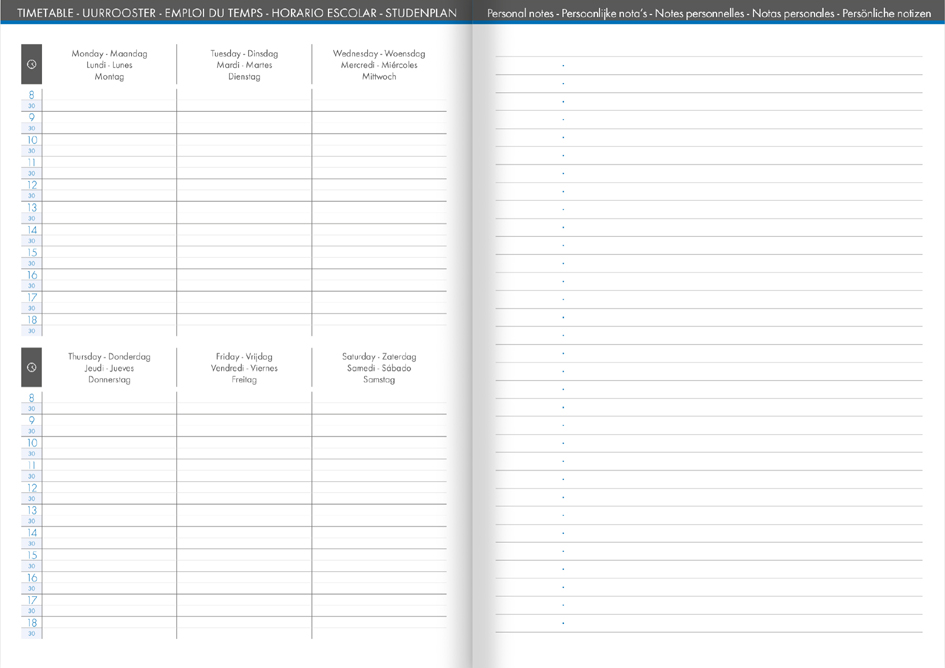Screen dimensions: 945x668
Task: Click the Monday 8 o'clock timetable cell
Action: [x=109, y=100]
